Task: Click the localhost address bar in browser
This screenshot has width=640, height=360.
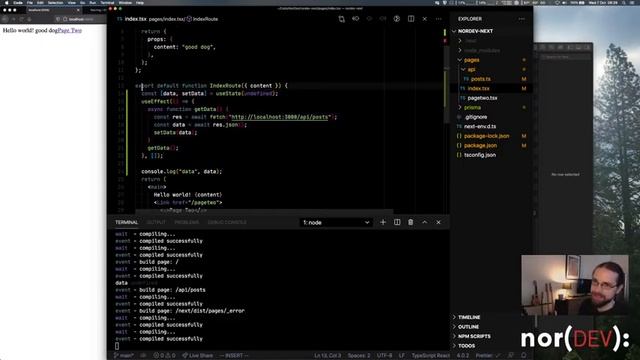Action: click(x=80, y=19)
